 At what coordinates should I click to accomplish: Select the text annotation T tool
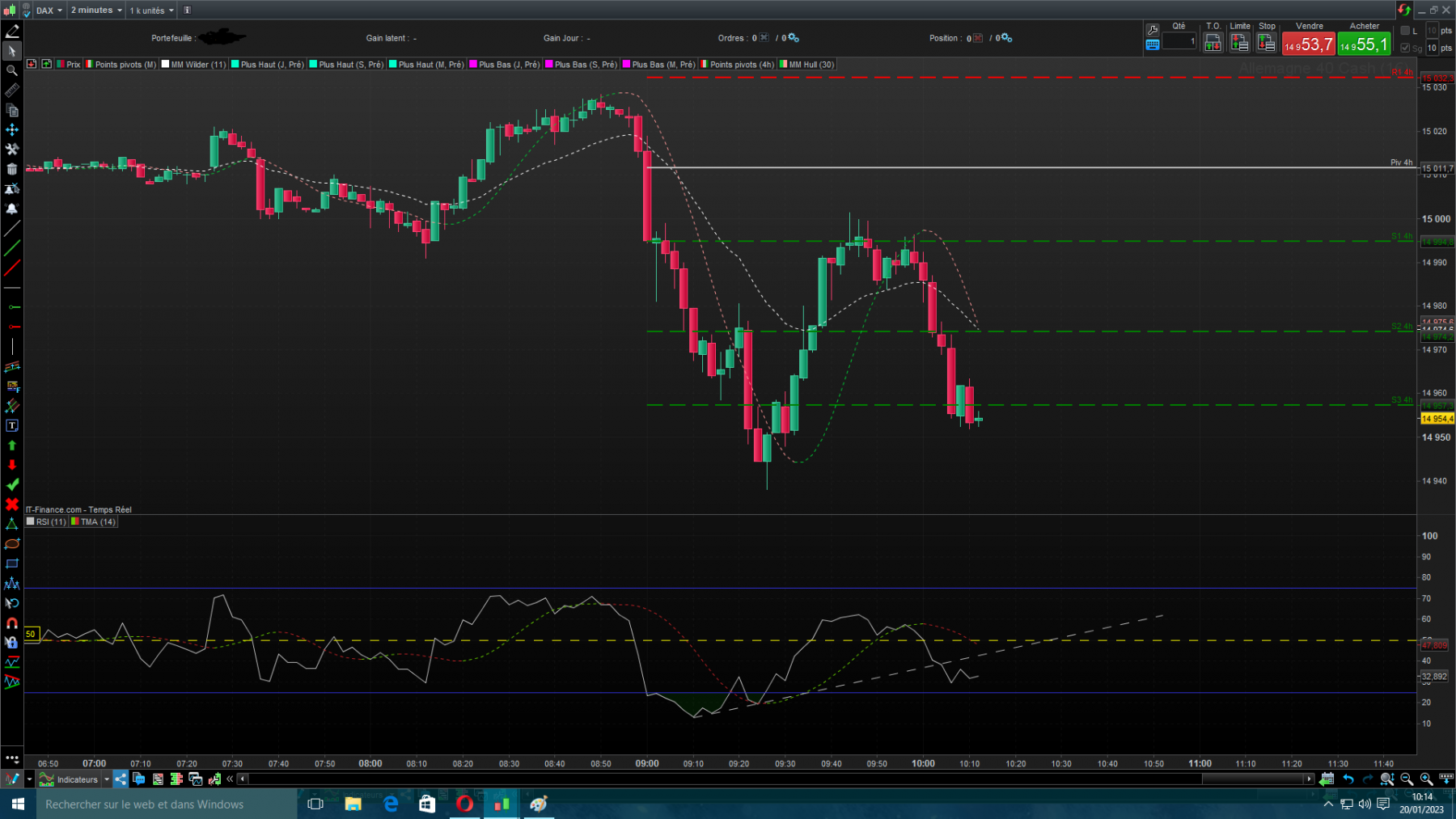tap(12, 425)
